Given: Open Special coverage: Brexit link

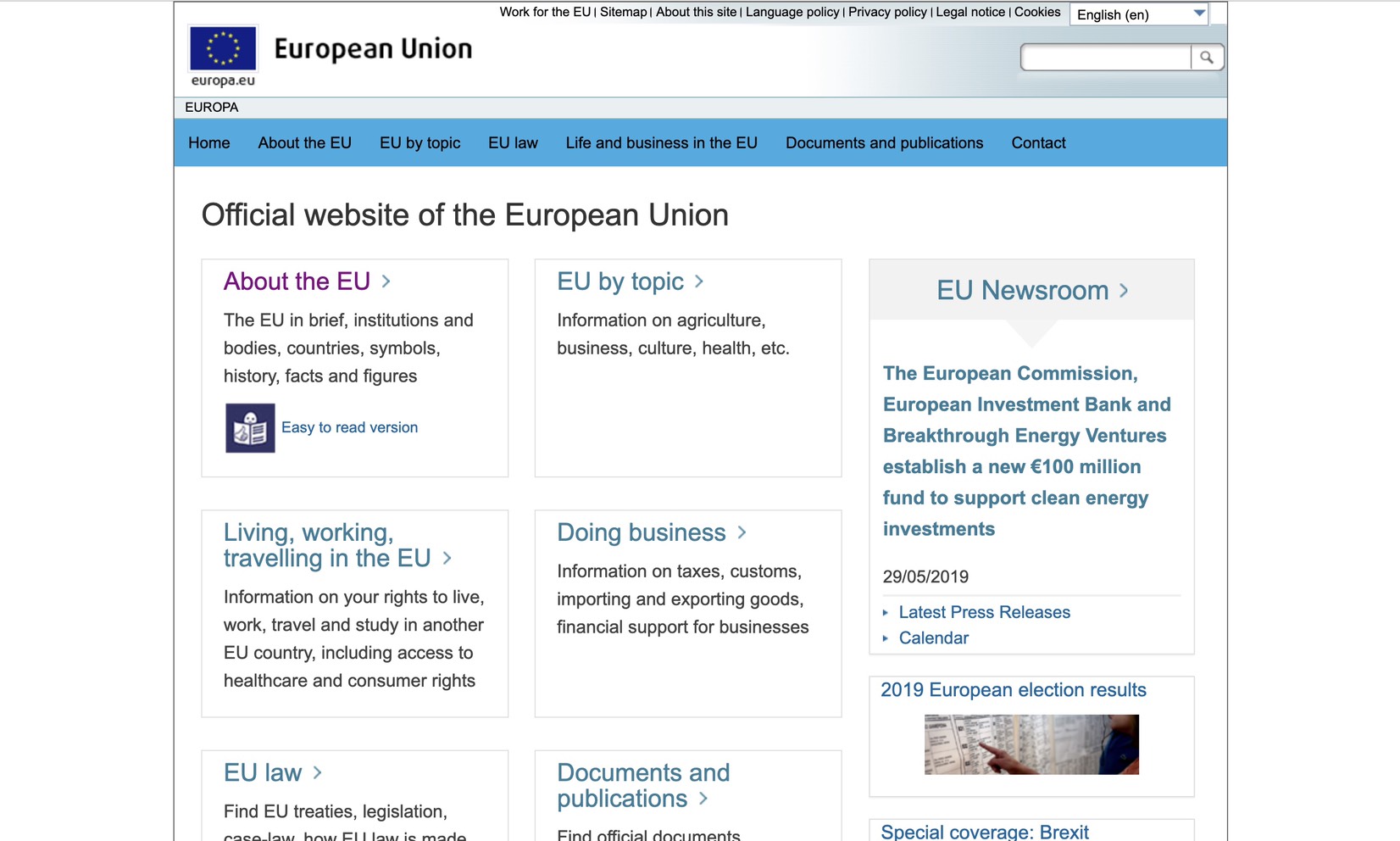Looking at the screenshot, I should [985, 832].
